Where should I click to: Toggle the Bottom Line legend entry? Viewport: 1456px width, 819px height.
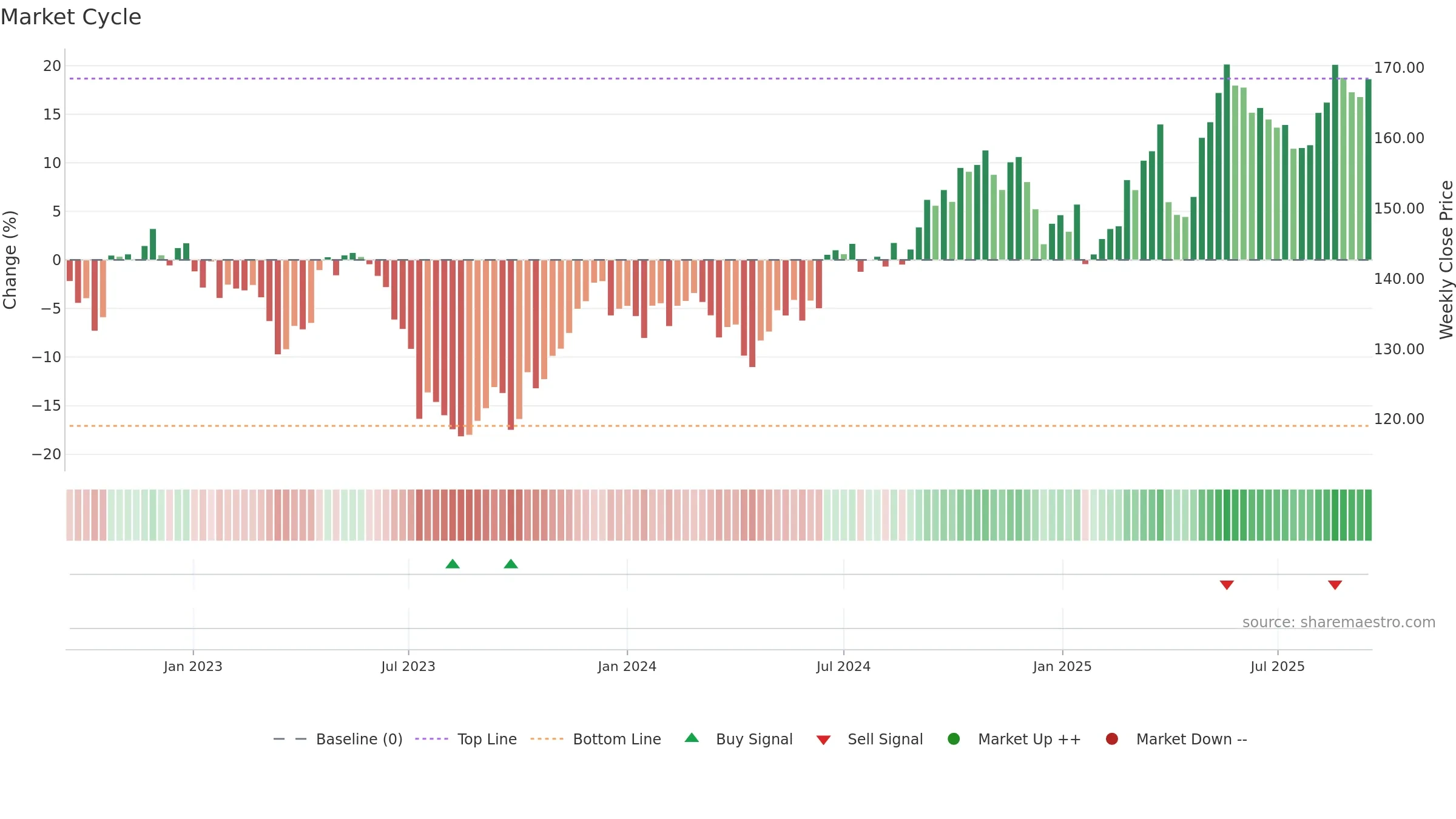(x=595, y=739)
